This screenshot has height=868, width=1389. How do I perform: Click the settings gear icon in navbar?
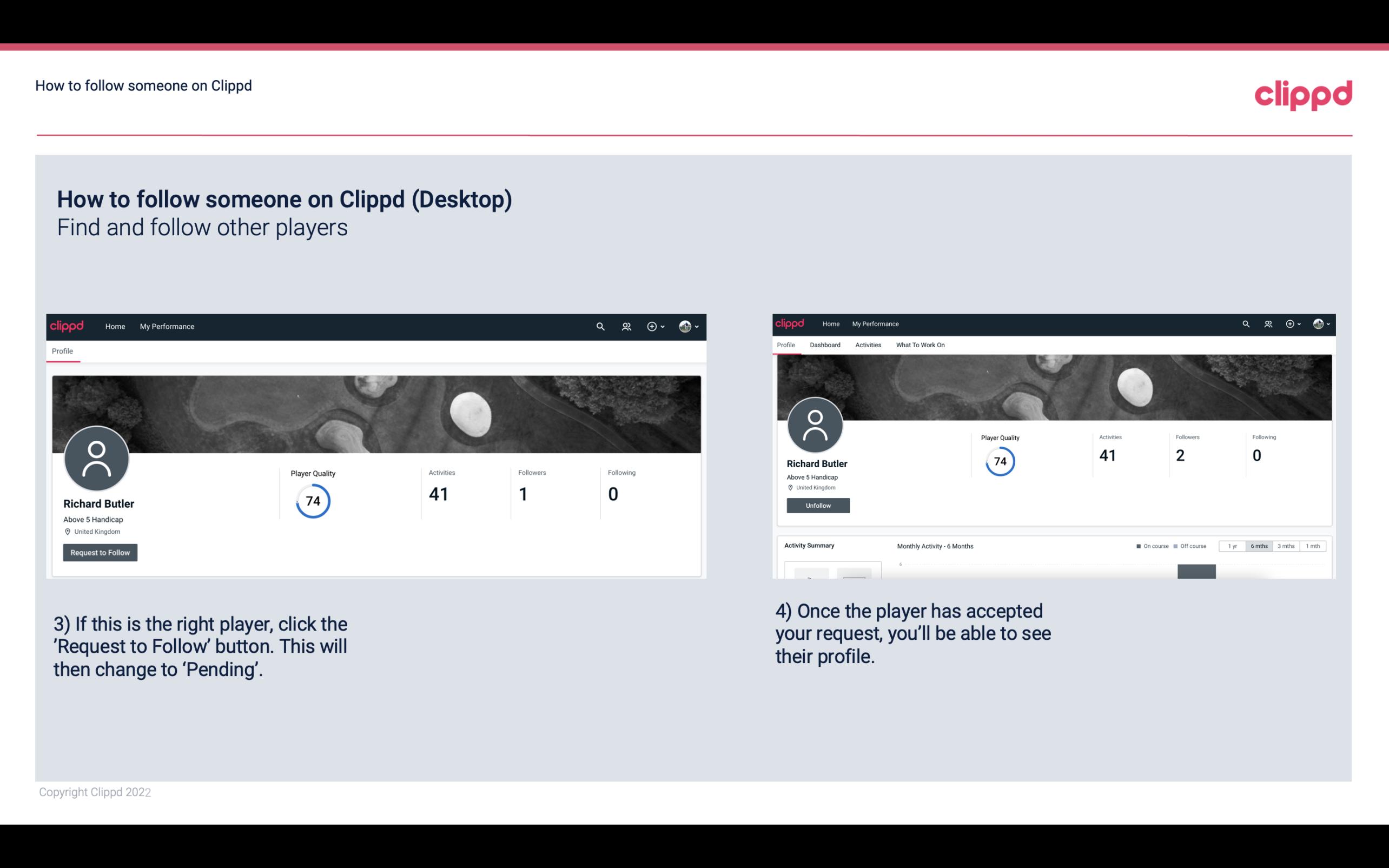click(652, 326)
